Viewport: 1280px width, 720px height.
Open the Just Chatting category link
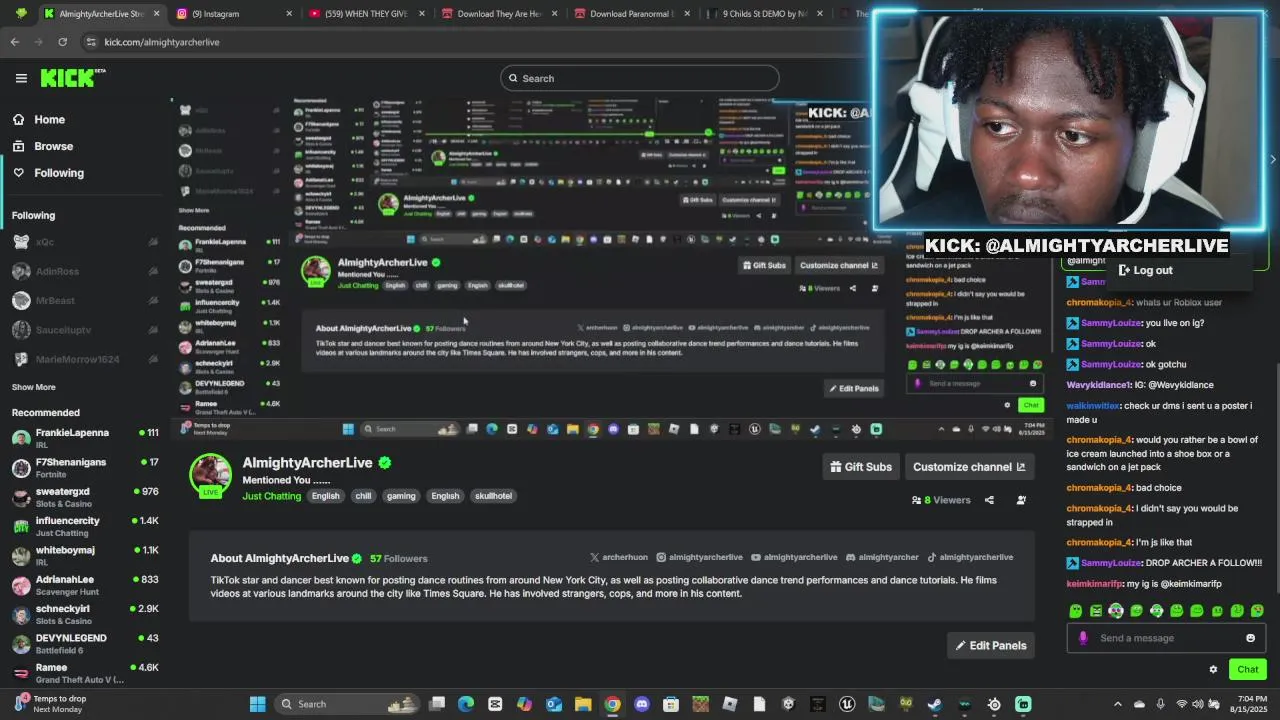tap(271, 496)
